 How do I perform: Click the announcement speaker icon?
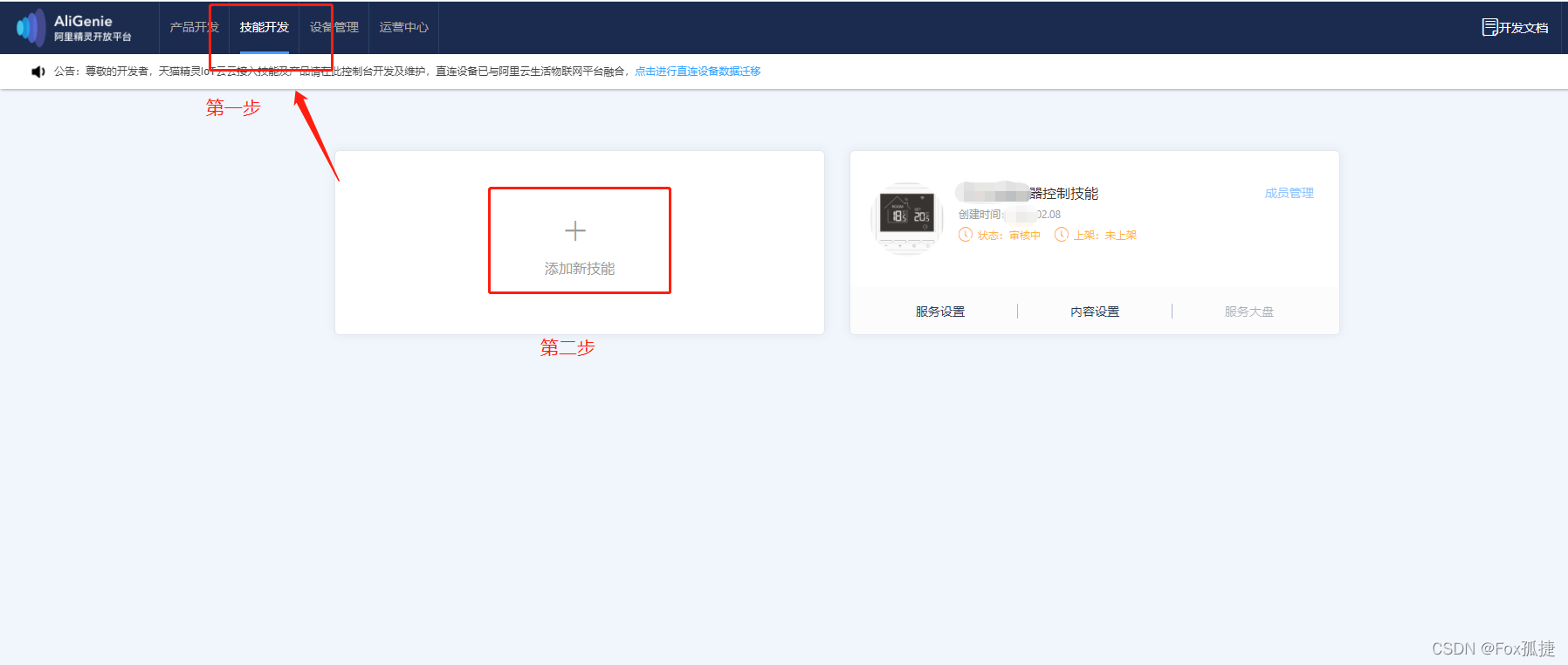pos(38,72)
